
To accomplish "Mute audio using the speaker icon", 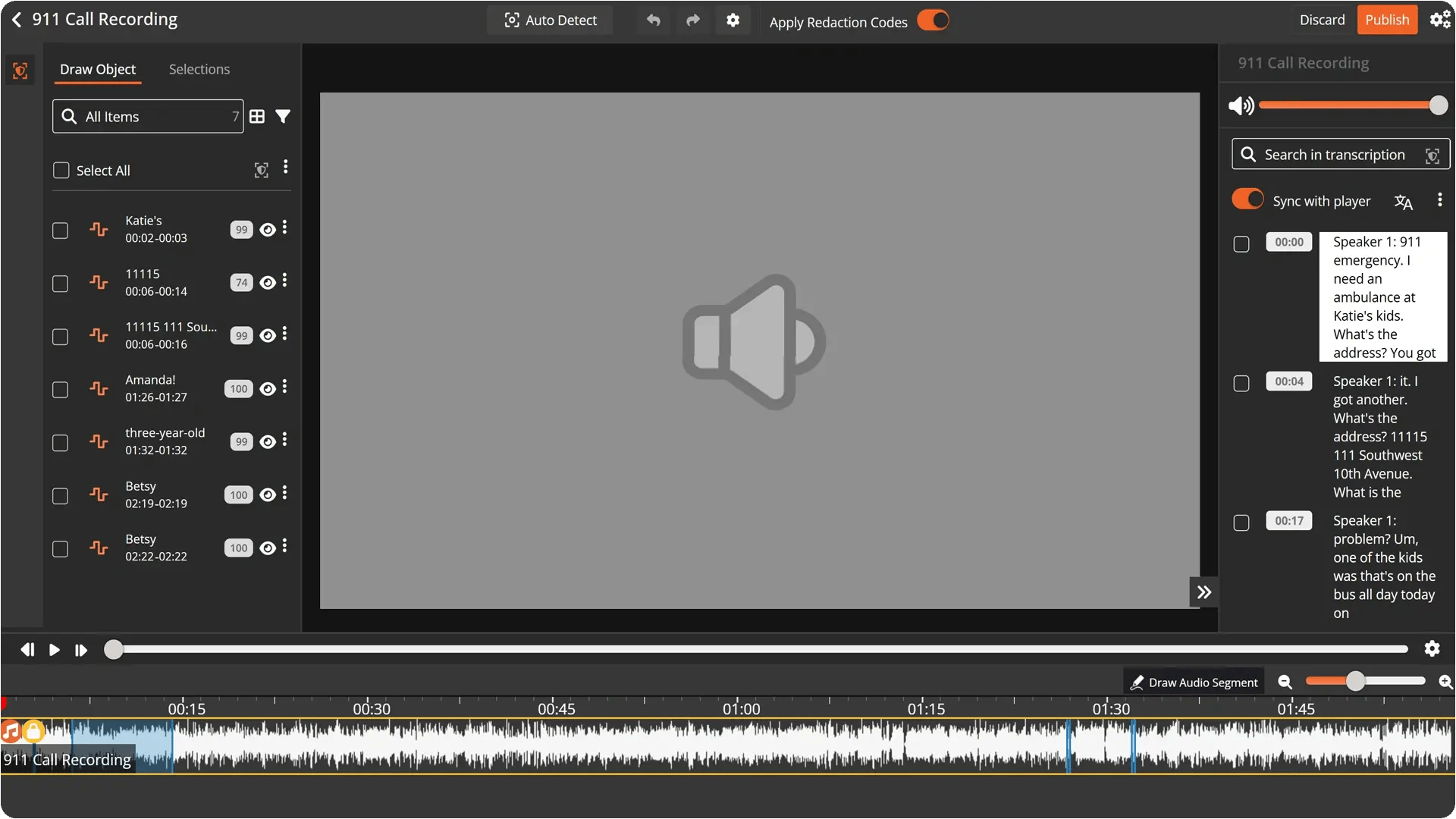I will (1241, 106).
